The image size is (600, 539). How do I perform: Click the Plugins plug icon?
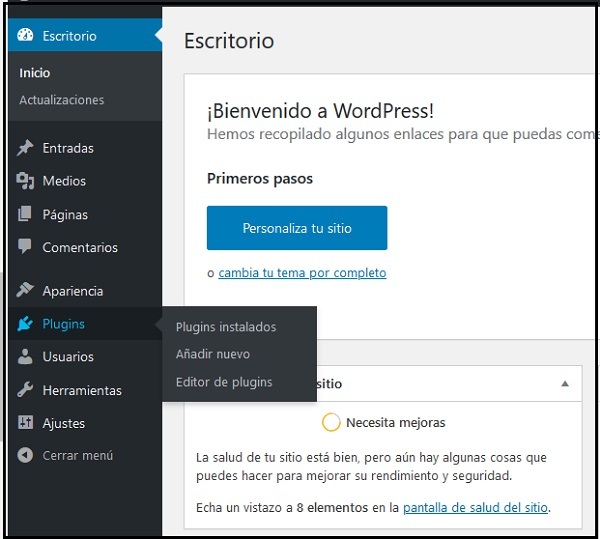coord(25,324)
